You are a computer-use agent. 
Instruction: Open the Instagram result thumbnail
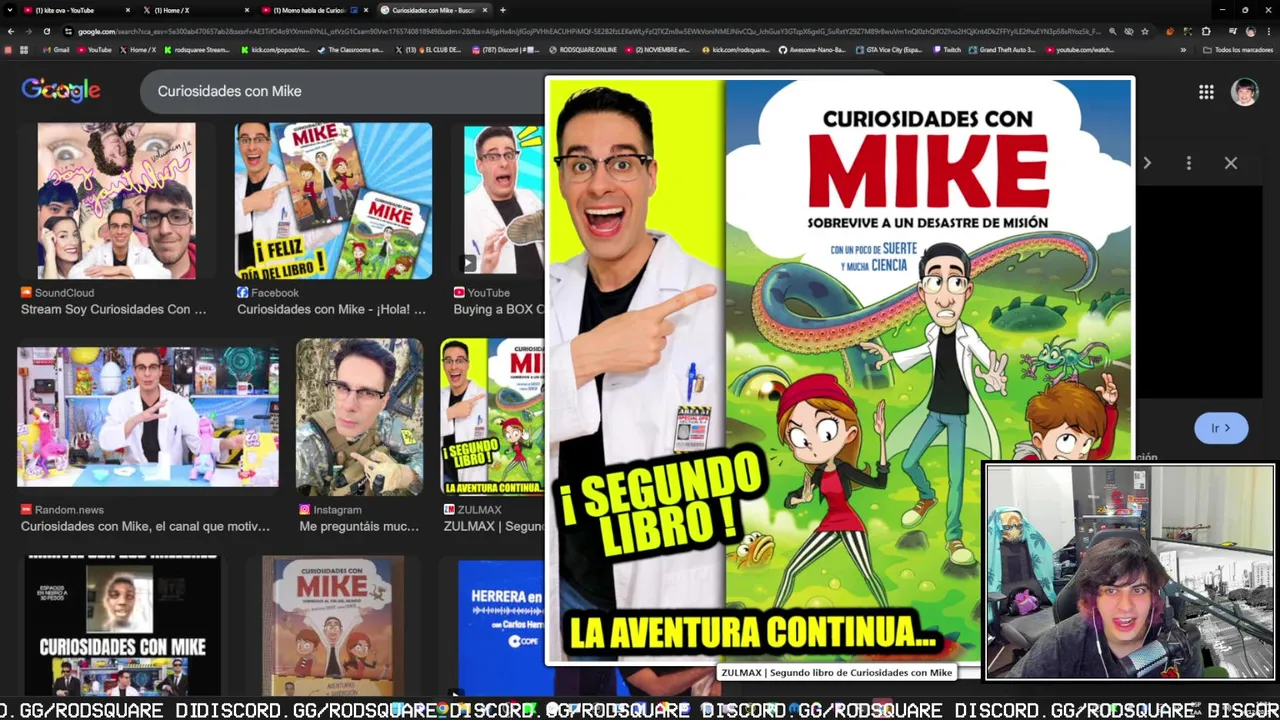(x=359, y=417)
